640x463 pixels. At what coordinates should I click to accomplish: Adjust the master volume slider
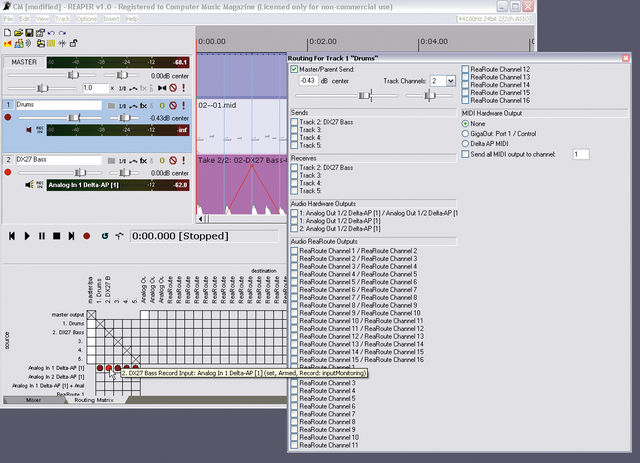73,75
